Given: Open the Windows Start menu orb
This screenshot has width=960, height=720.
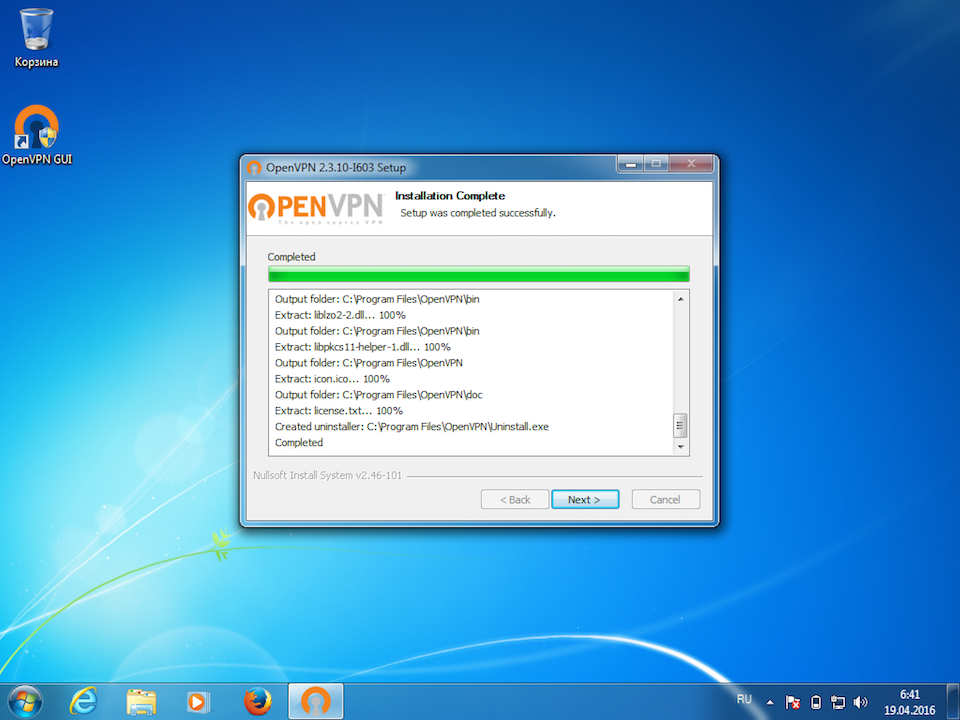Looking at the screenshot, I should (x=25, y=702).
